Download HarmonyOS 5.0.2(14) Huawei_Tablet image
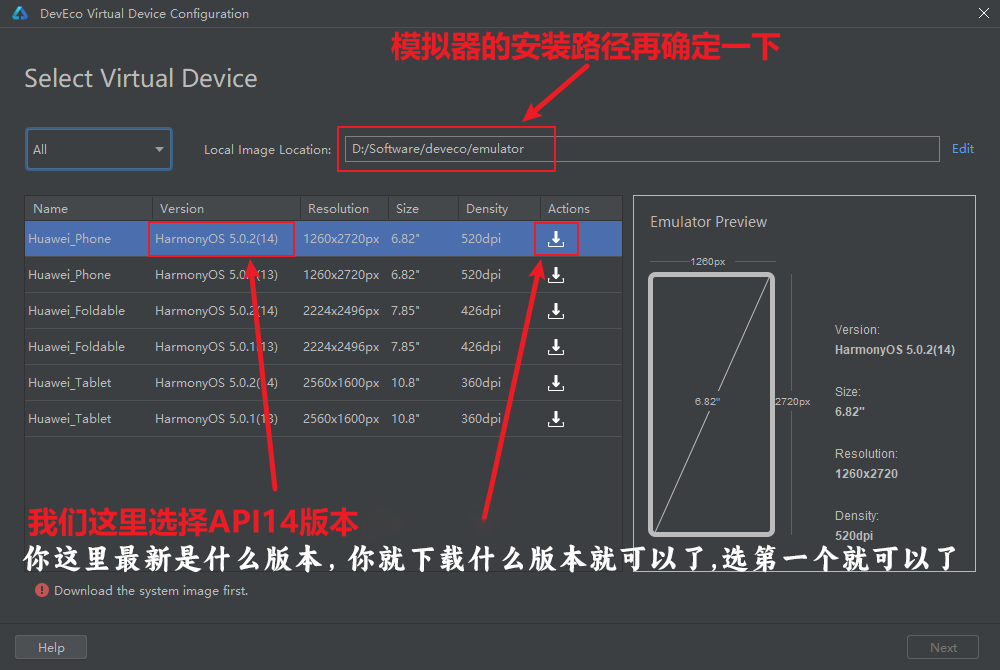This screenshot has height=670, width=1000. (556, 383)
